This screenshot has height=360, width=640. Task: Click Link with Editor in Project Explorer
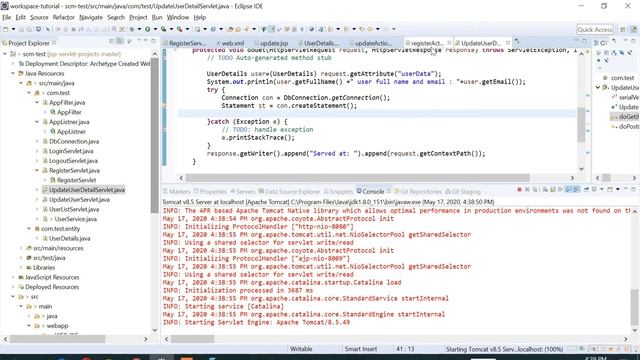coord(120,41)
